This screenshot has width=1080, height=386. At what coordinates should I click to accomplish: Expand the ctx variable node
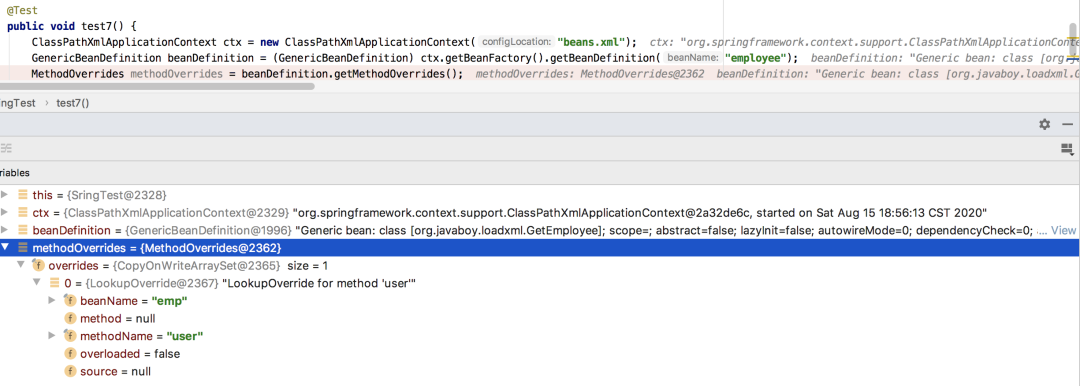tap(6, 212)
